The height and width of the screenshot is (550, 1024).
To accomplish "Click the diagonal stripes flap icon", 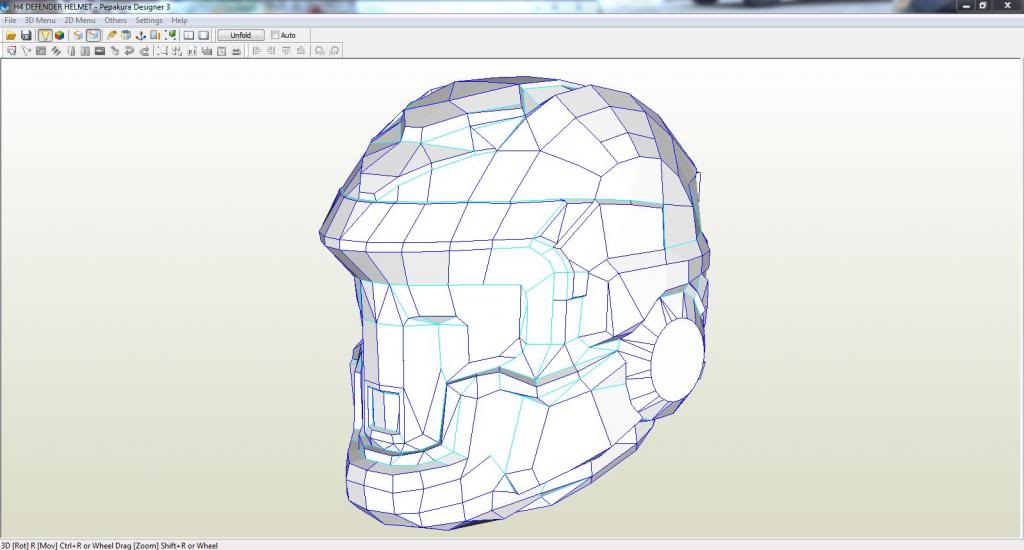I will tap(56, 51).
